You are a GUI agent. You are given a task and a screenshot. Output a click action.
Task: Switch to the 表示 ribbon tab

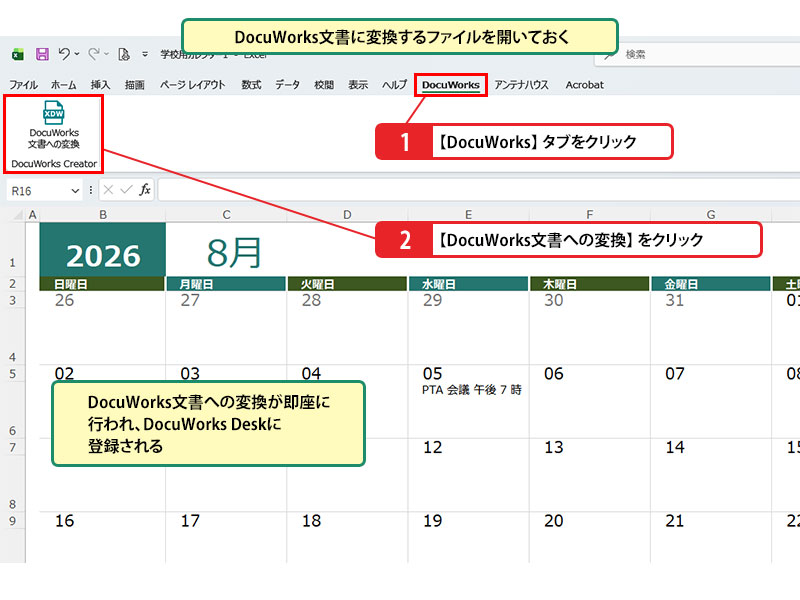coord(358,85)
